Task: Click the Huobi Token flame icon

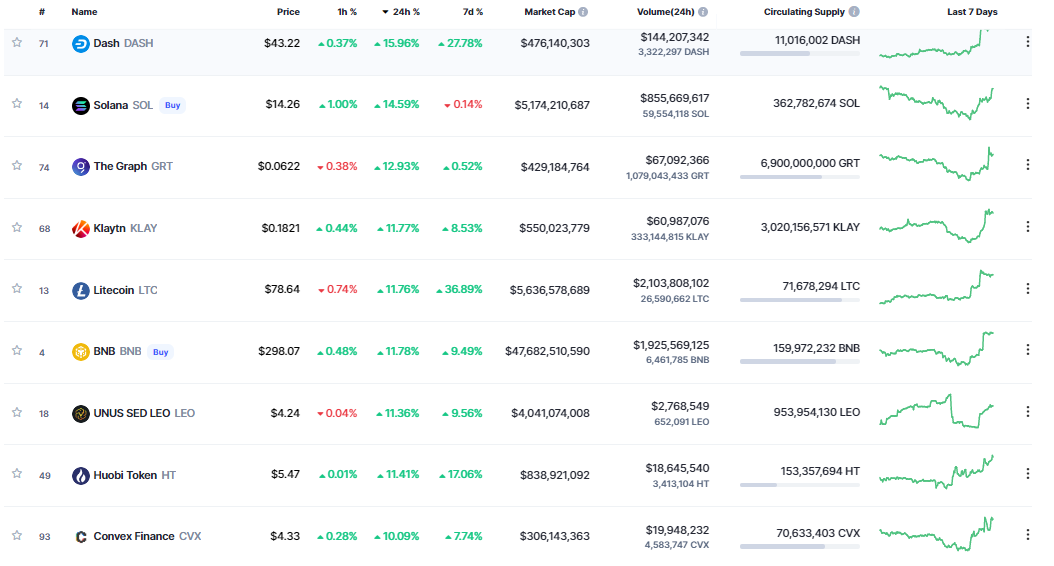Action: click(x=80, y=475)
